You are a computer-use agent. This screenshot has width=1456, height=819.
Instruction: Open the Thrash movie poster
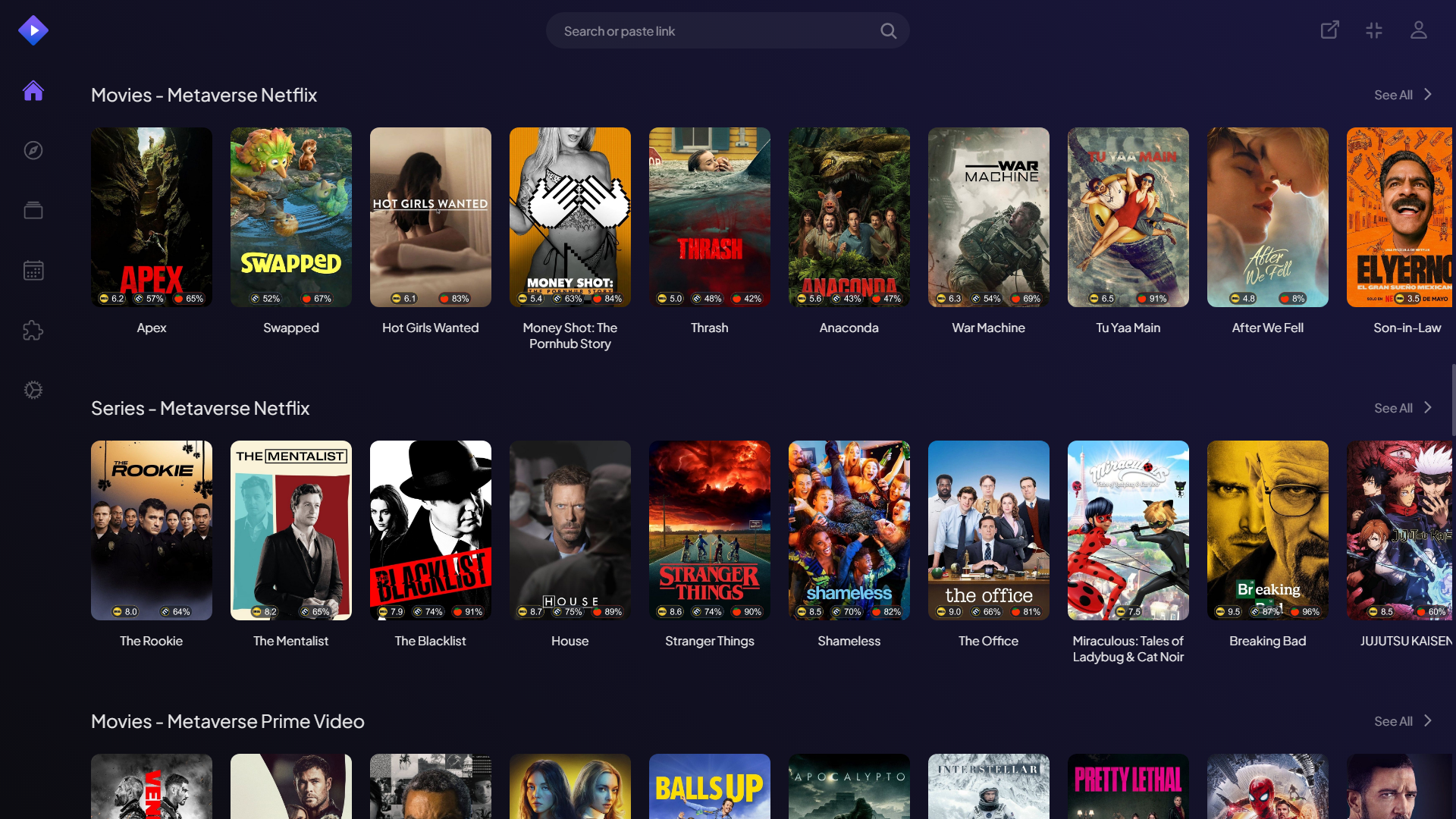coord(710,217)
